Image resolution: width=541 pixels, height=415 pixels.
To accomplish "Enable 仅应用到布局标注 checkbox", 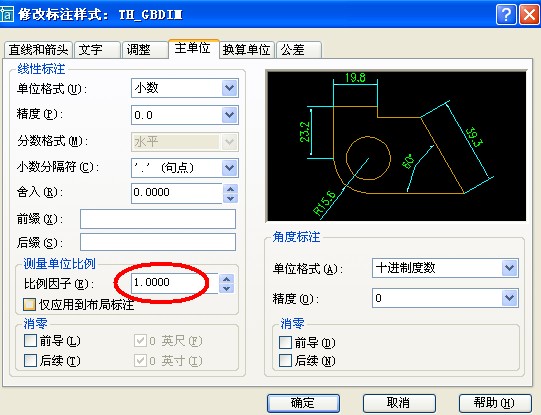I will click(x=30, y=305).
